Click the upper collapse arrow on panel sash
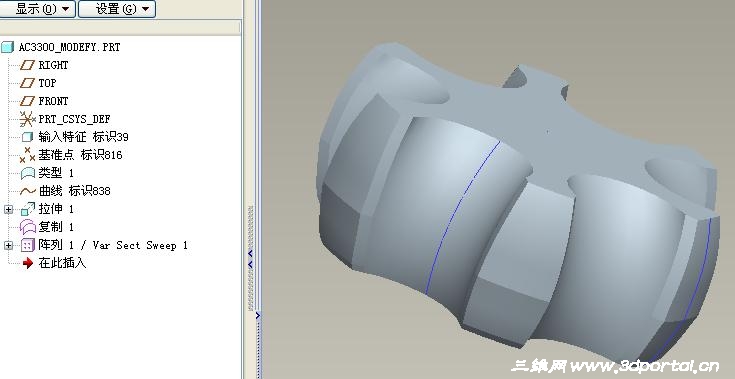This screenshot has height=379, width=735. tap(250, 253)
